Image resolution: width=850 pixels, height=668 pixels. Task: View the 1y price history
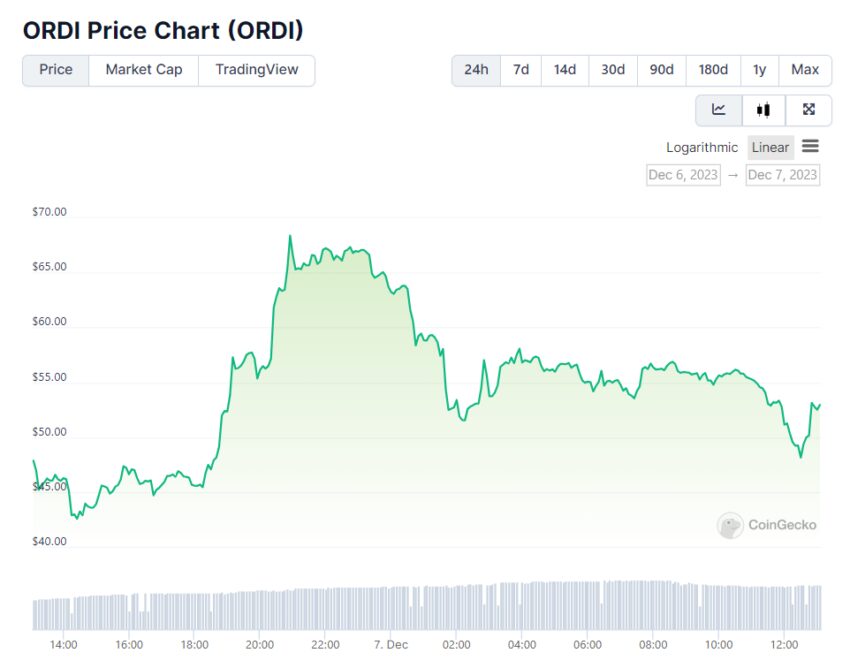759,70
